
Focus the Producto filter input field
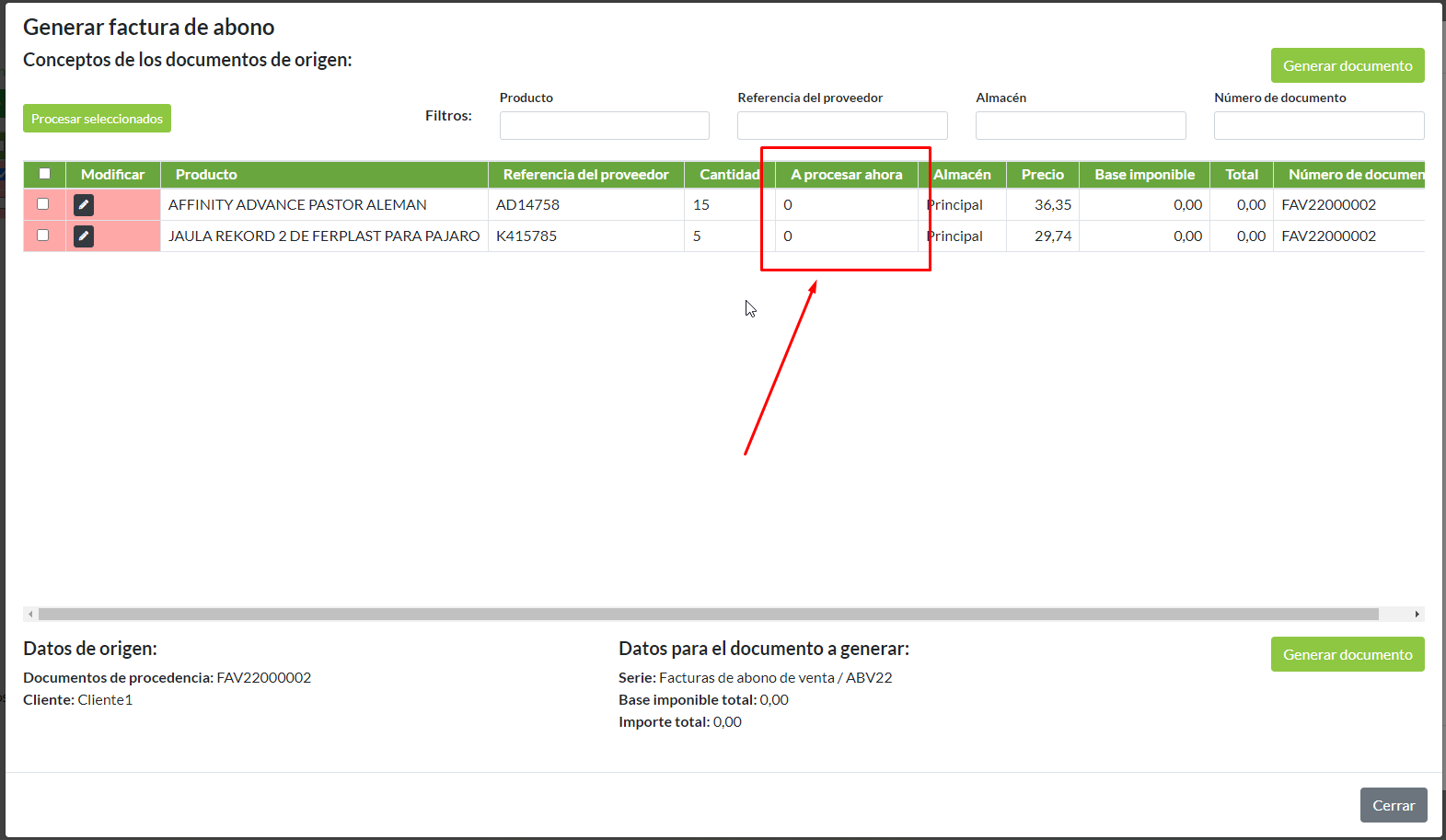[604, 125]
